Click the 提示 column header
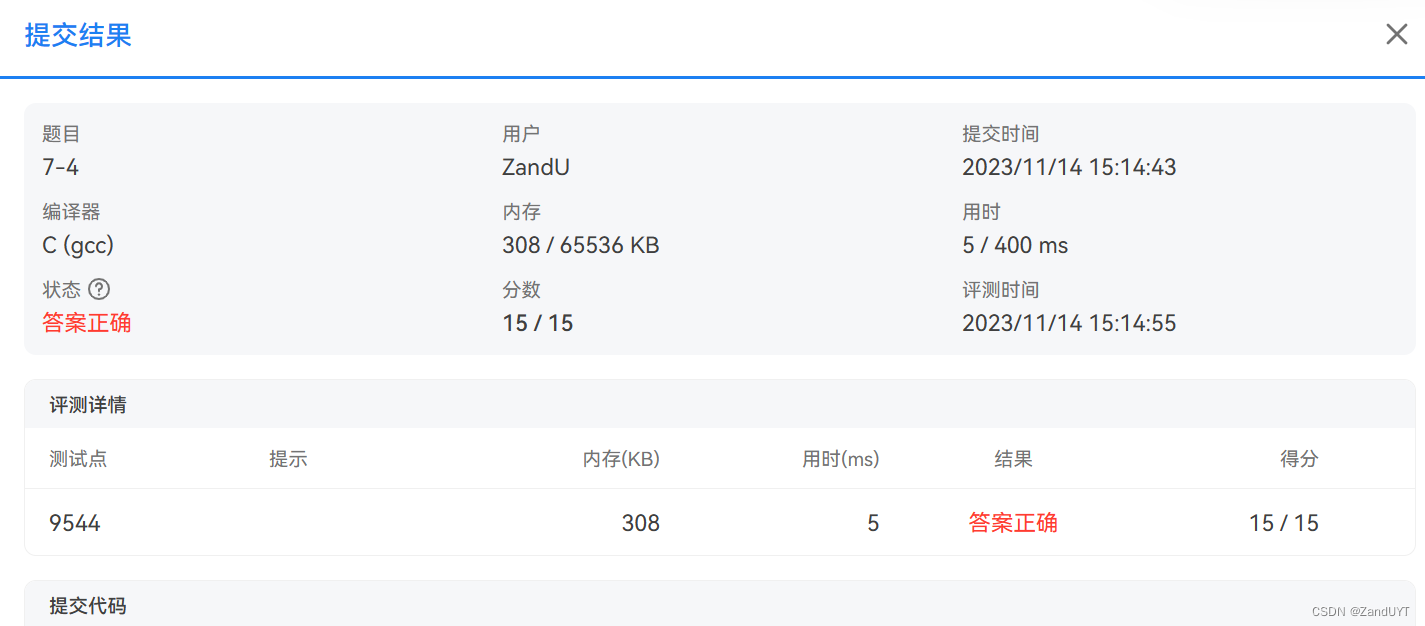 click(288, 459)
